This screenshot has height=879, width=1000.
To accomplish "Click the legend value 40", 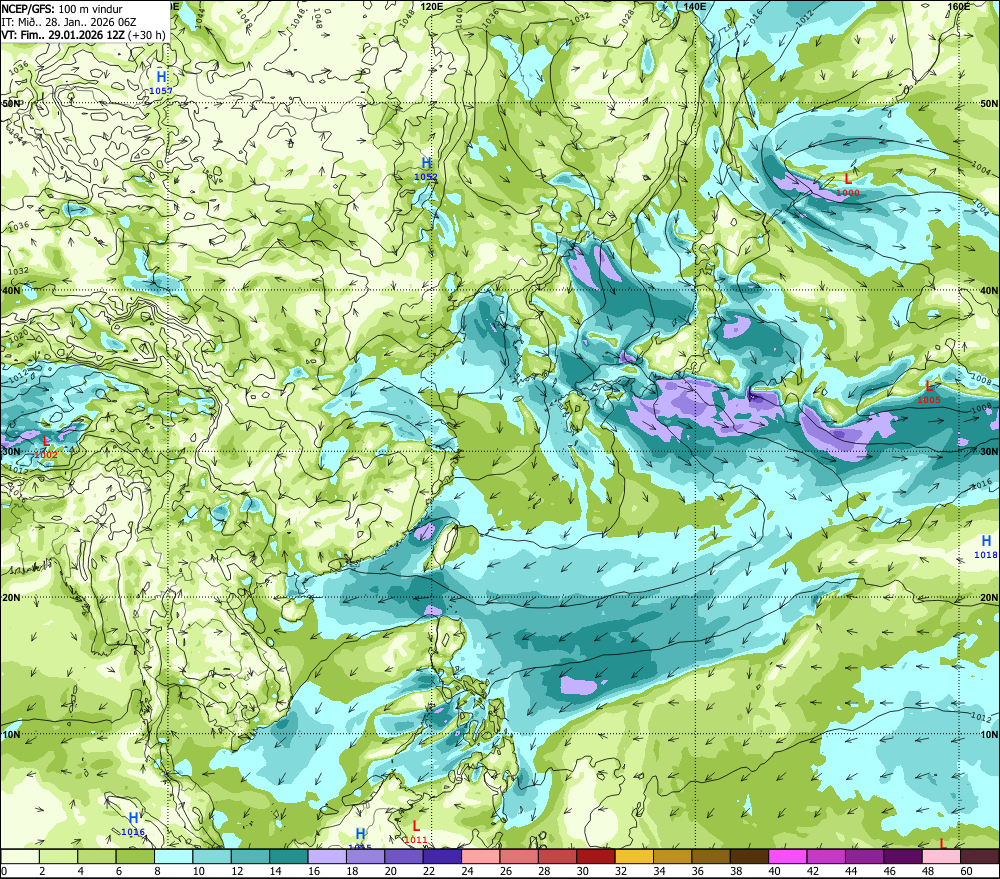I will coord(774,871).
